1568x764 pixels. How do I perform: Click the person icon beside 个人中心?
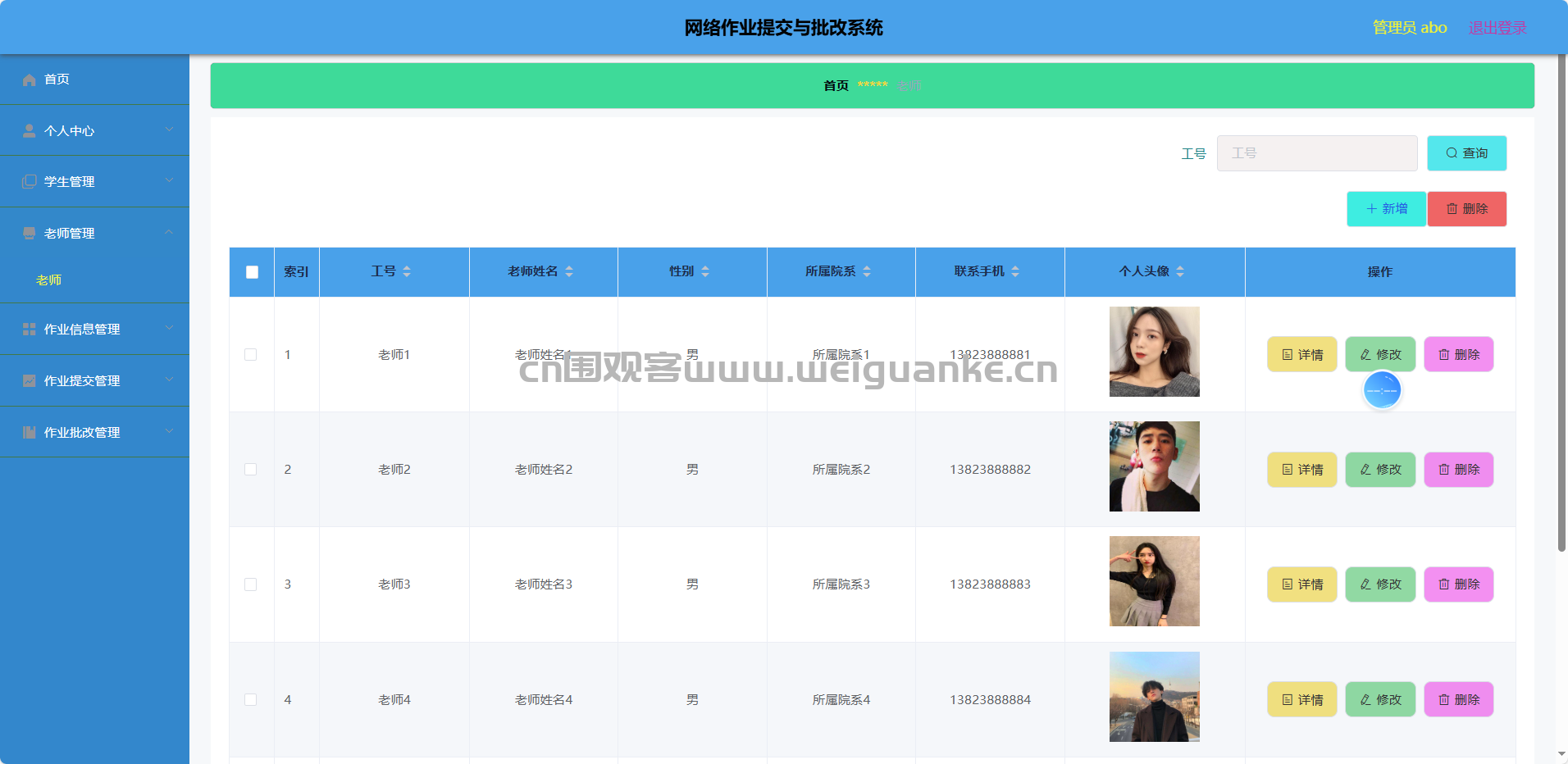click(30, 131)
